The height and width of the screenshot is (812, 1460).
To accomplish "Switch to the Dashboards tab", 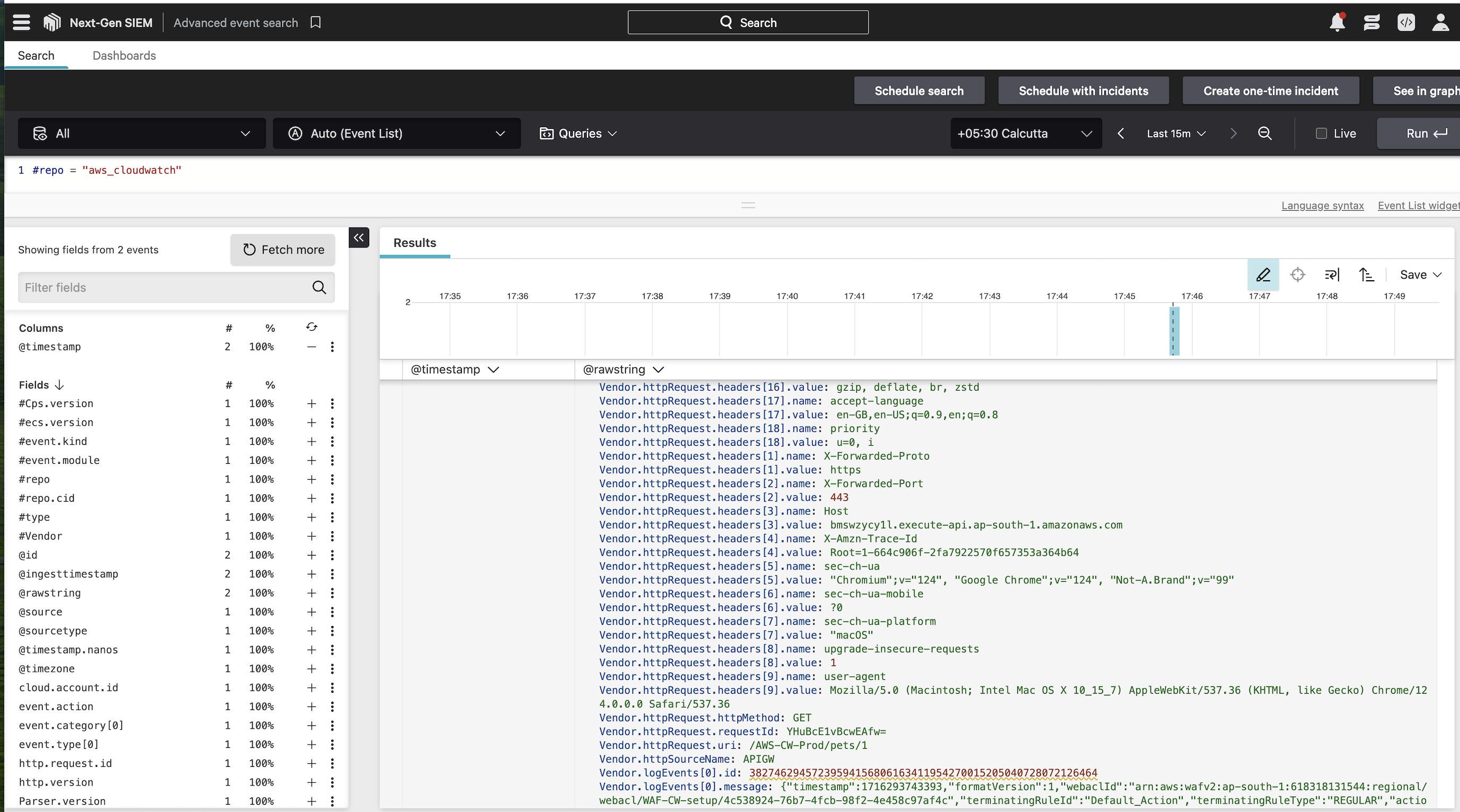I will (124, 56).
